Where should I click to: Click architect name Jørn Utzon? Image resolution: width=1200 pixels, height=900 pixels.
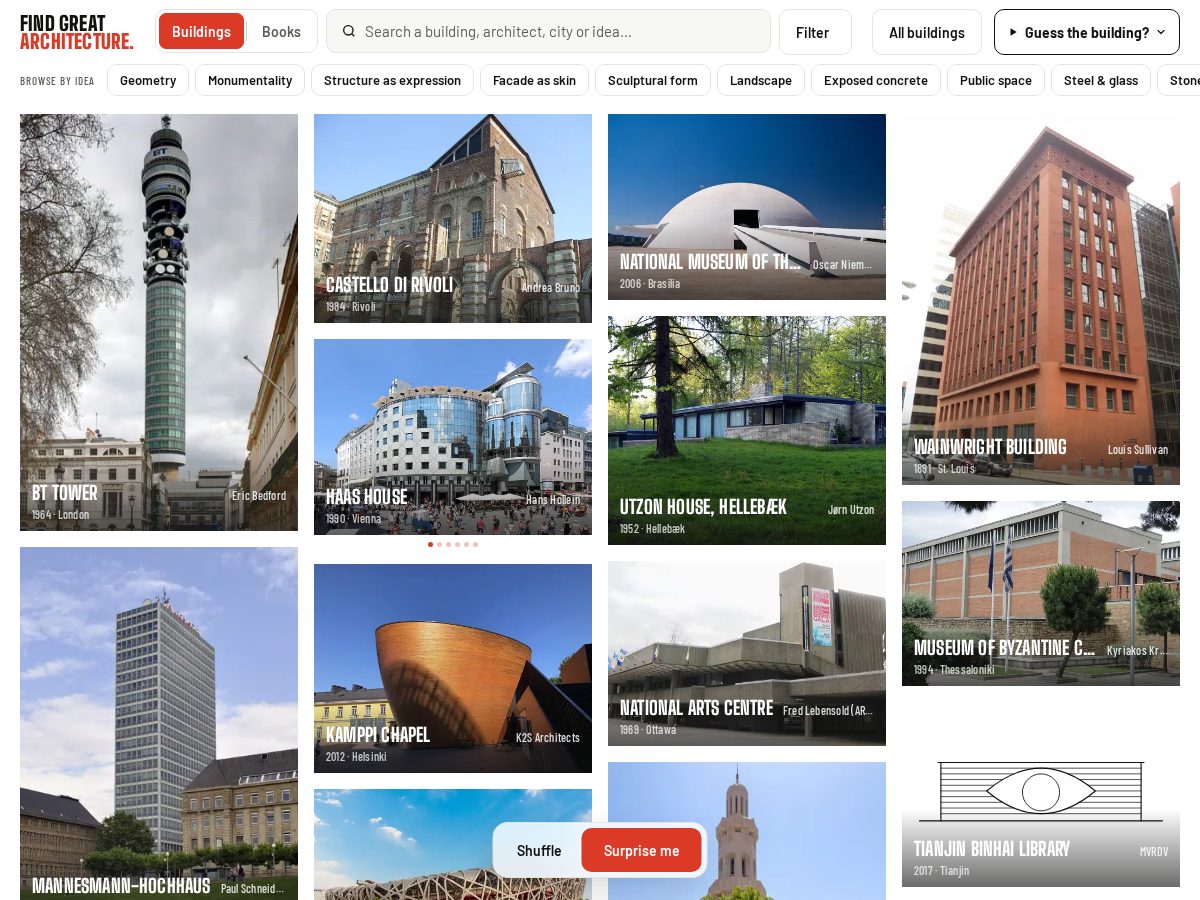click(851, 510)
